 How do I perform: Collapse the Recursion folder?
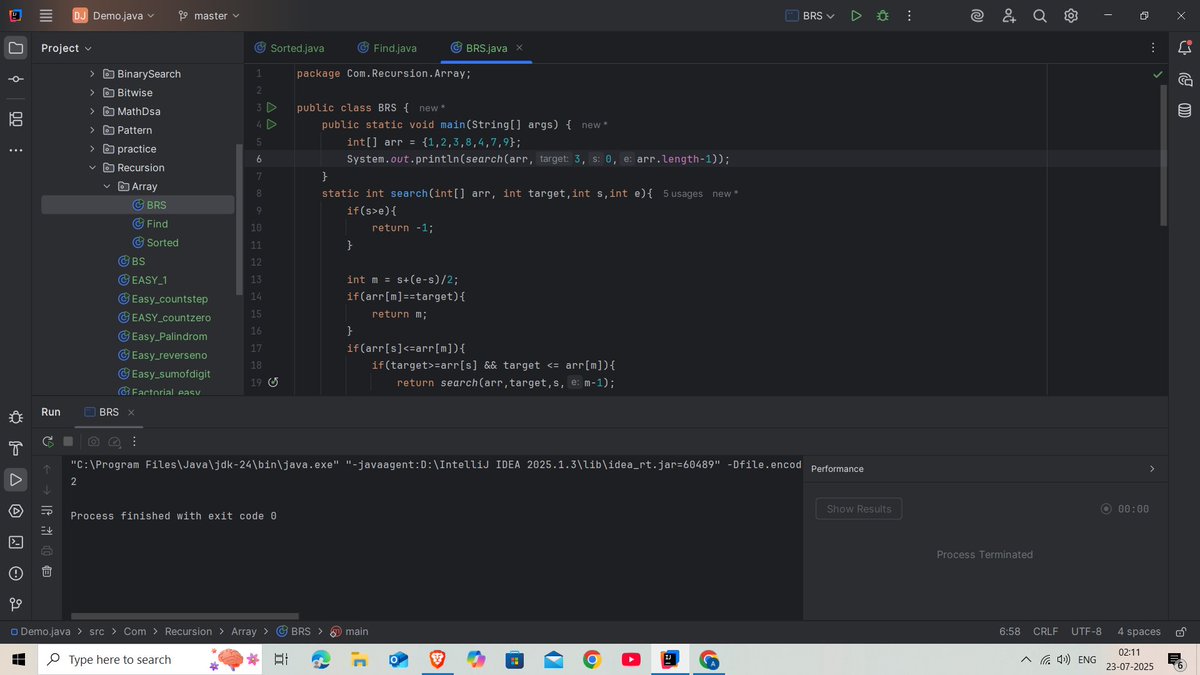(x=93, y=167)
